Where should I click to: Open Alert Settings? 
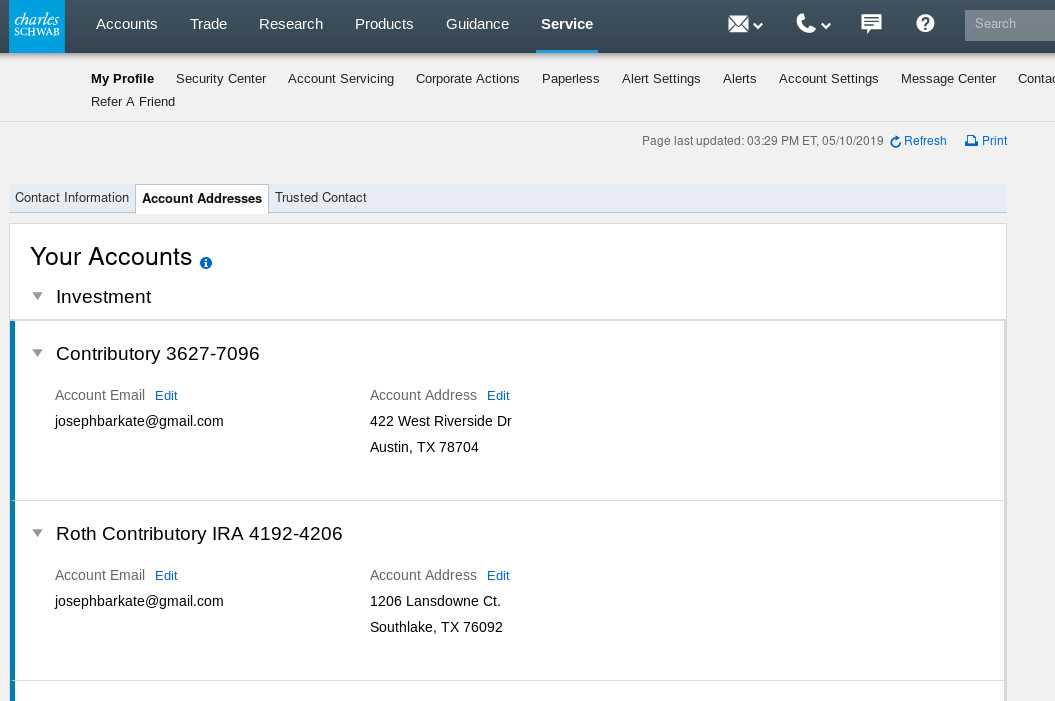click(x=661, y=79)
